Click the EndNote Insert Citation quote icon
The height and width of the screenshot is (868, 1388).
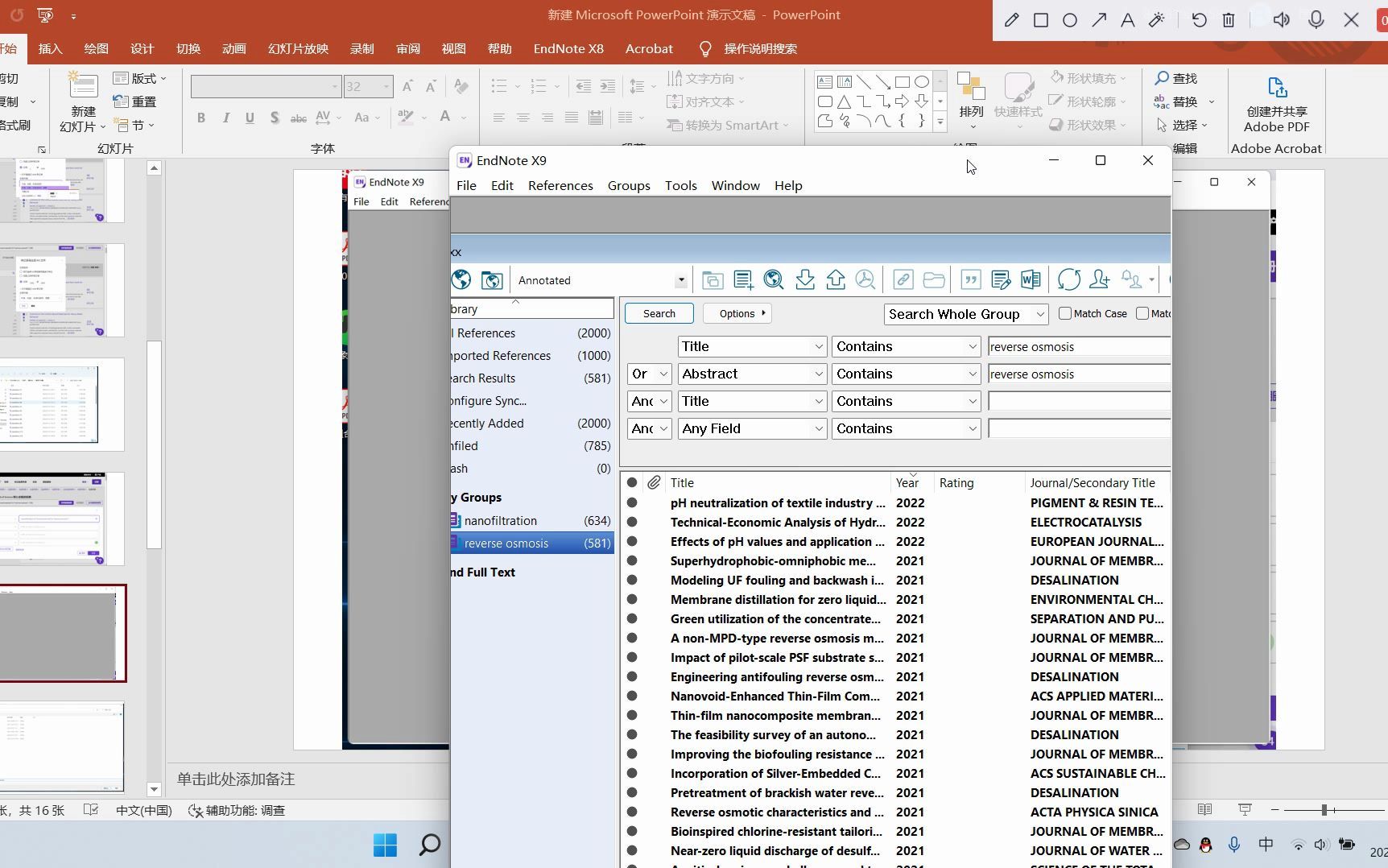(x=970, y=279)
